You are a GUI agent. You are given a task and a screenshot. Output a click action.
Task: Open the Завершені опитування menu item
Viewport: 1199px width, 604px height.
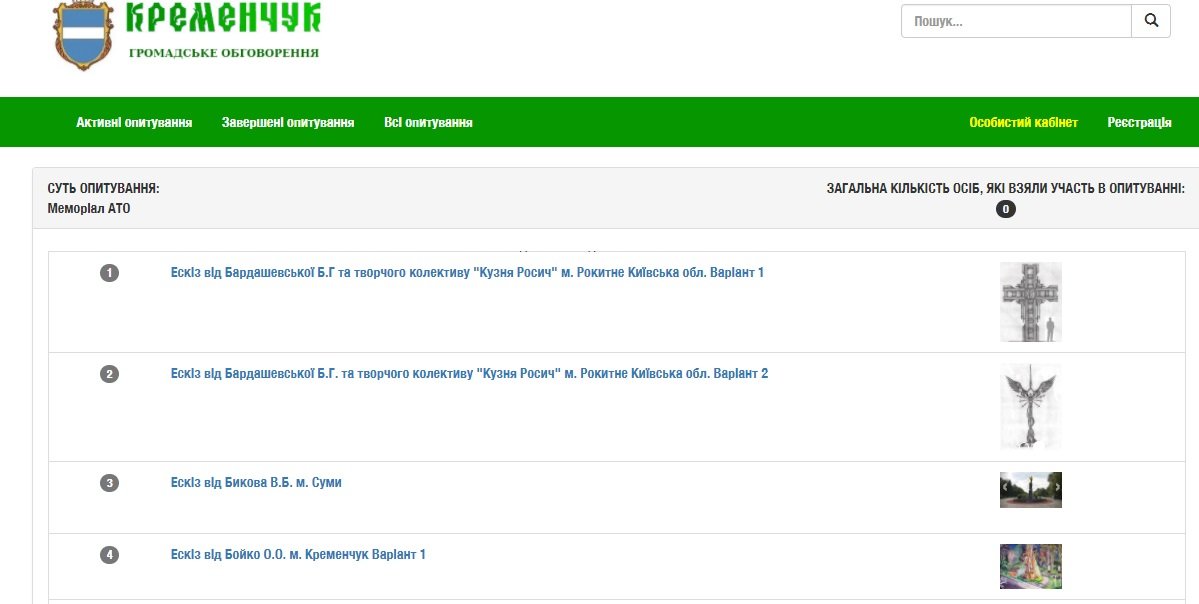click(288, 123)
